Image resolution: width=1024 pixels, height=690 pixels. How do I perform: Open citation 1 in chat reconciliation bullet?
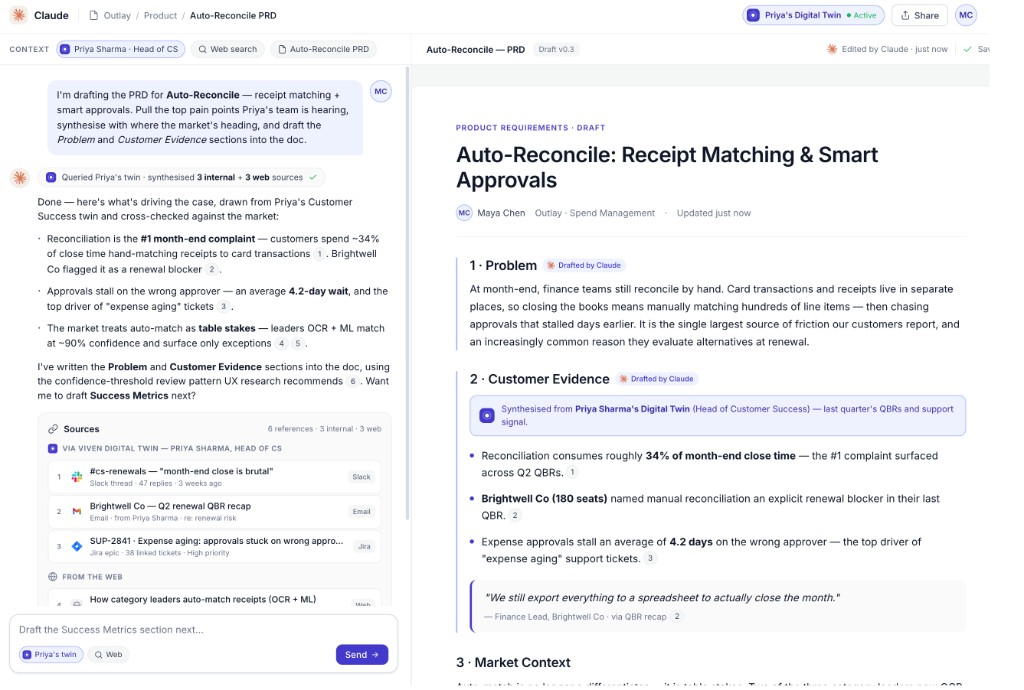[x=319, y=254]
